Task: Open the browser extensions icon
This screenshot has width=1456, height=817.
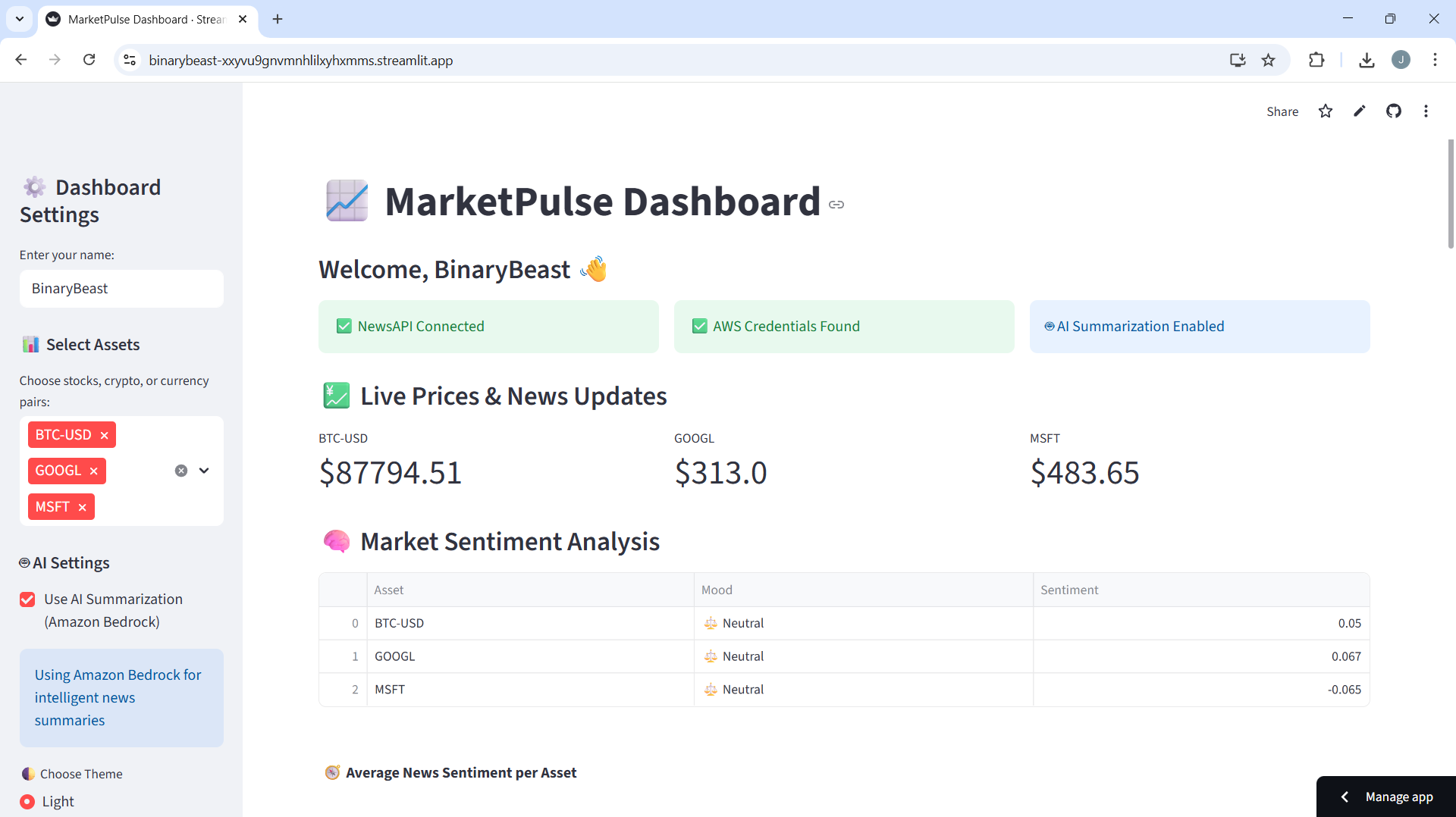Action: (1317, 60)
